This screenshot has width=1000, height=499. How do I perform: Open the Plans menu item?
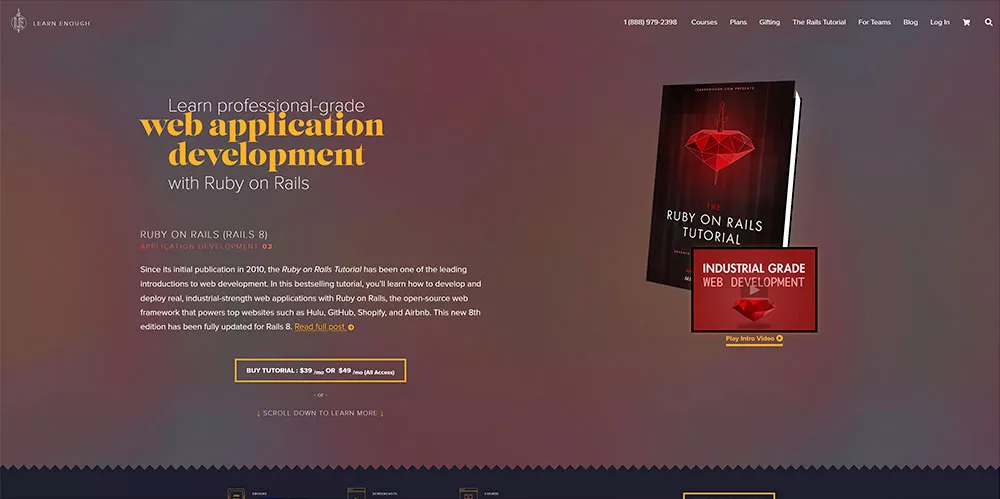(738, 22)
